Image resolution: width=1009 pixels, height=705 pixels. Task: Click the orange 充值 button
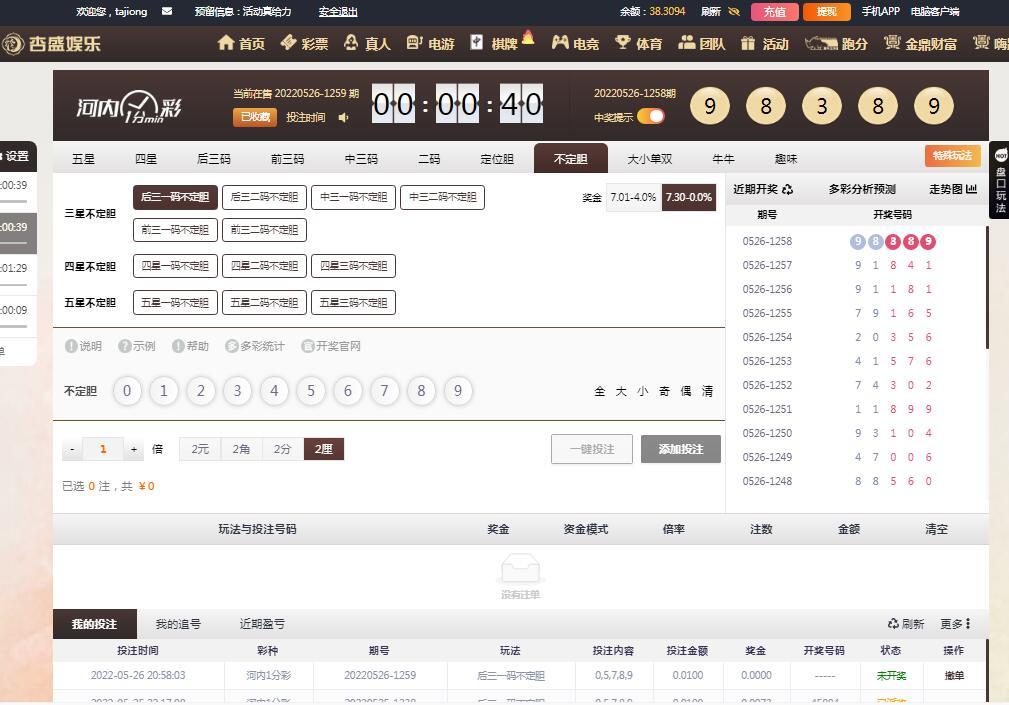click(774, 12)
